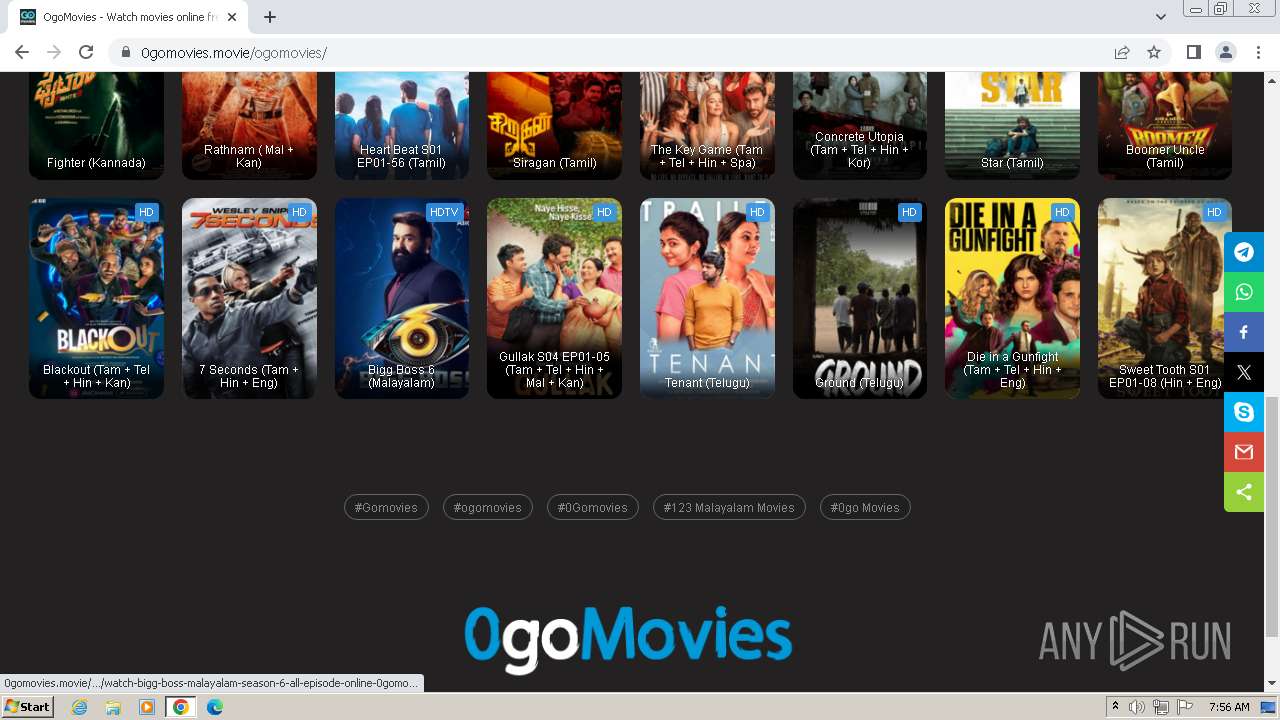The height and width of the screenshot is (720, 1280).
Task: Click Chrome icon in taskbar
Action: click(x=181, y=707)
